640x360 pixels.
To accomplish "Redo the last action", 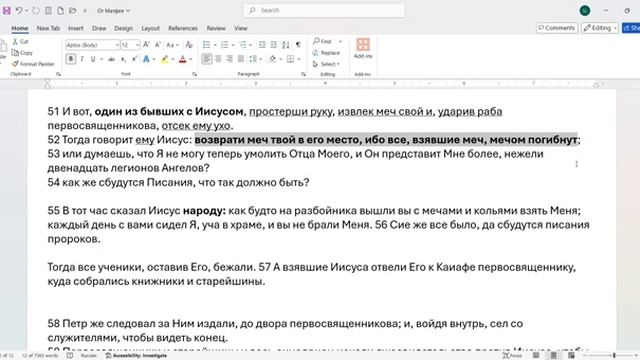I will click(x=36, y=11).
